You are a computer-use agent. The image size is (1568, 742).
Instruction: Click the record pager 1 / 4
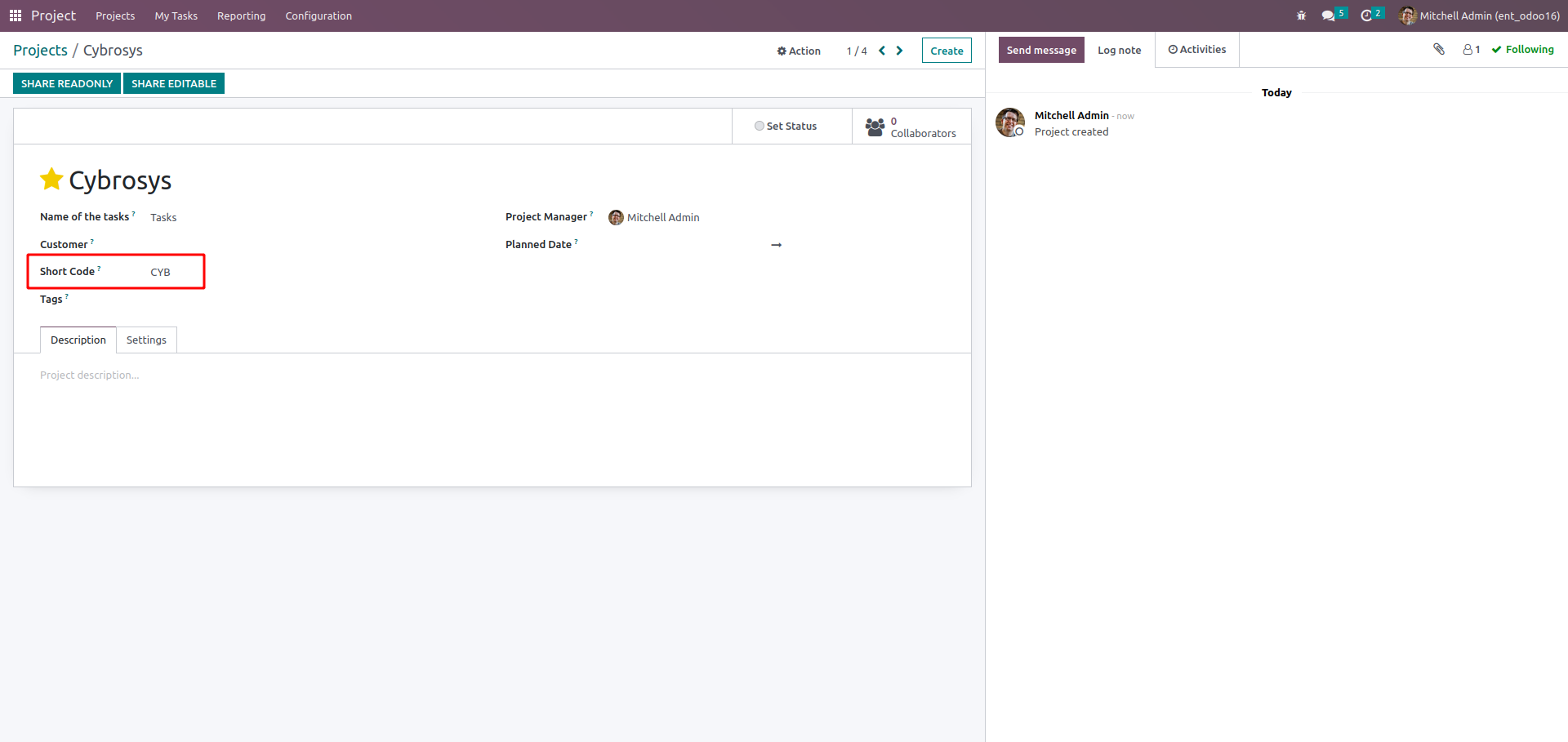coord(857,51)
